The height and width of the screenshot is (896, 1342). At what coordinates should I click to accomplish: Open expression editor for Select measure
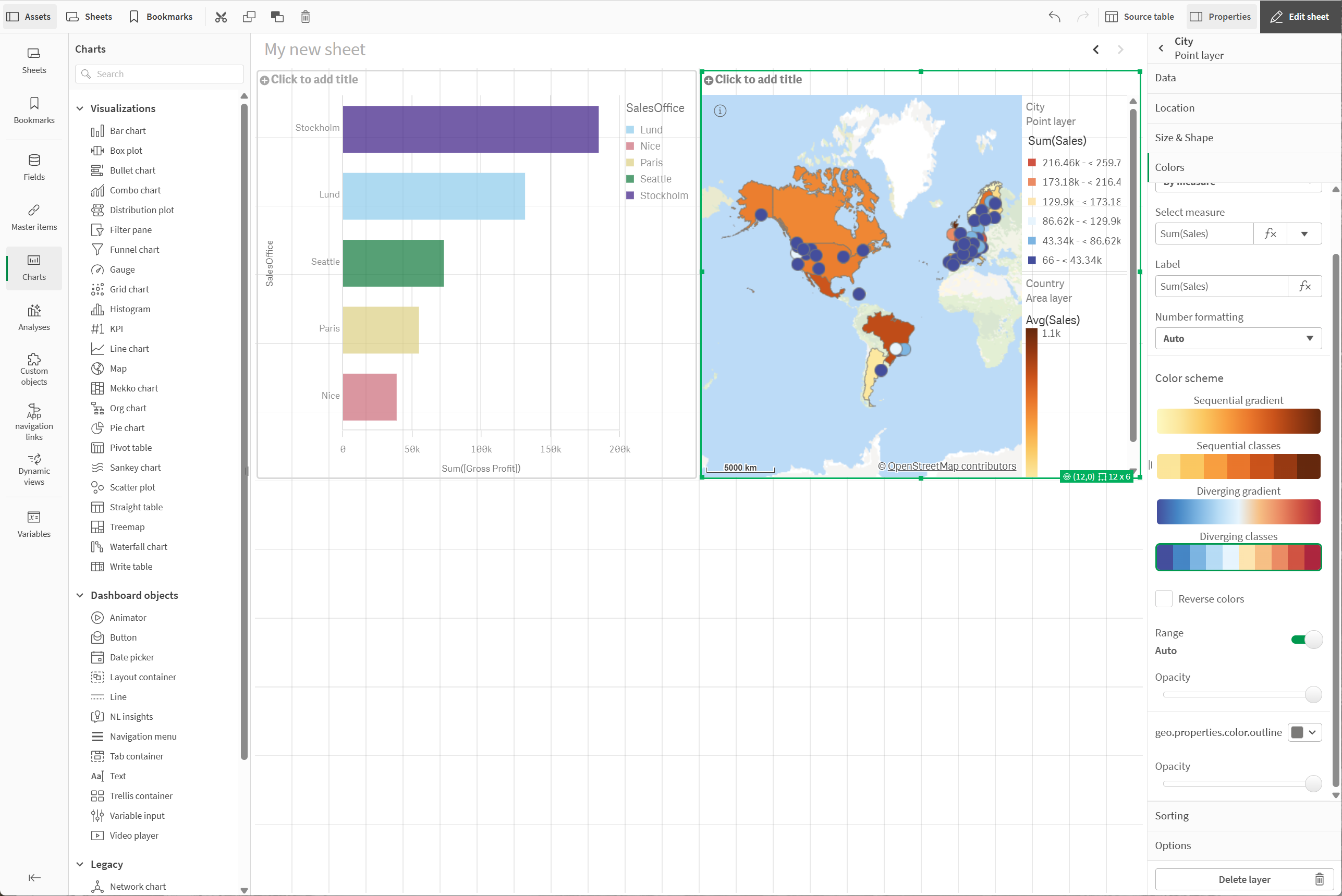click(x=1270, y=234)
